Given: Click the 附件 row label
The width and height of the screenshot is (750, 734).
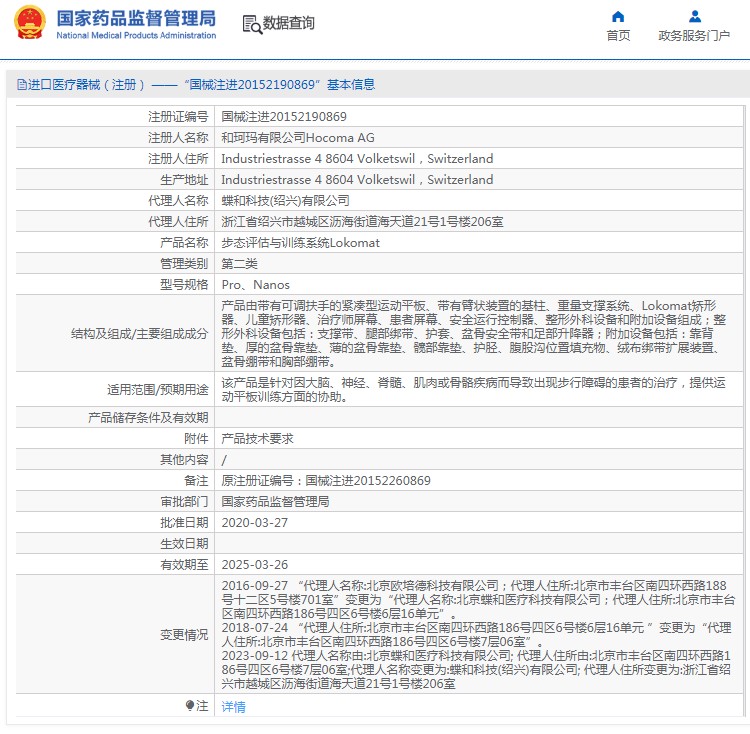Looking at the screenshot, I should pos(196,438).
